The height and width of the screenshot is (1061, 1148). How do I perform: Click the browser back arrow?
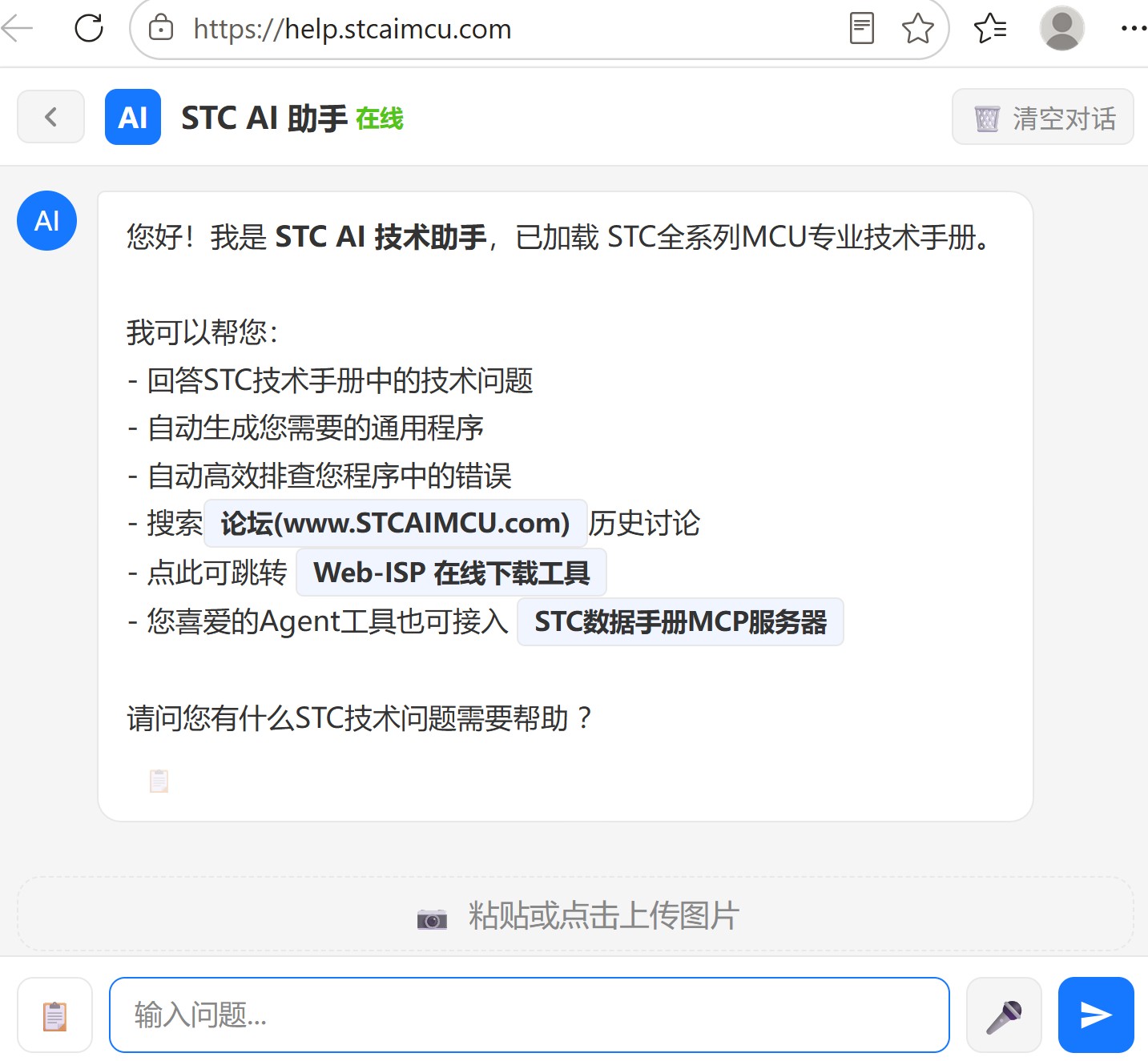click(x=18, y=29)
